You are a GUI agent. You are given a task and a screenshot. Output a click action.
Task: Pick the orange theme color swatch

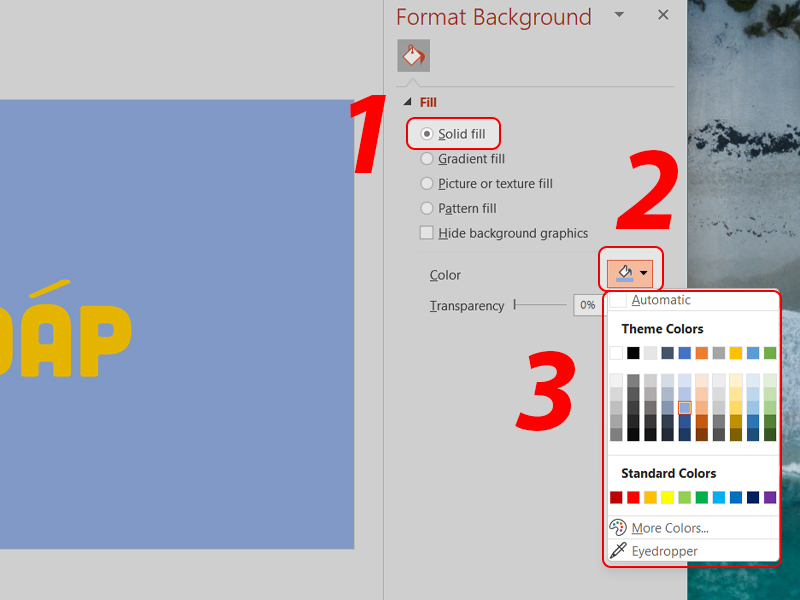[701, 353]
